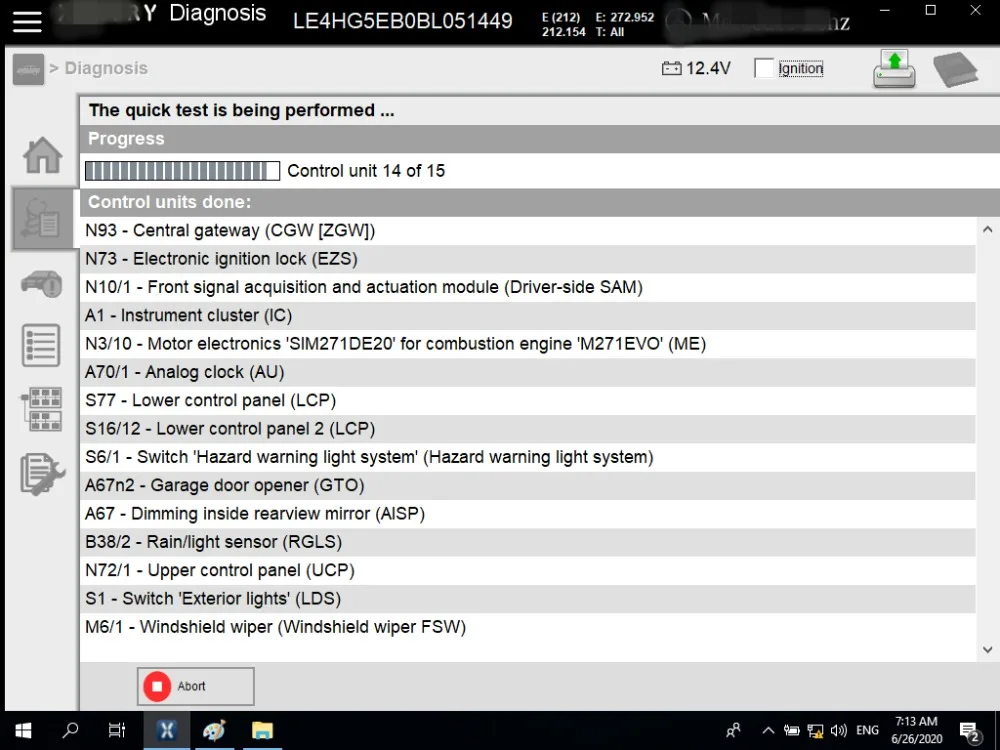This screenshot has width=1000, height=750.
Task: Open the list view sidebar icon
Action: pos(41,345)
